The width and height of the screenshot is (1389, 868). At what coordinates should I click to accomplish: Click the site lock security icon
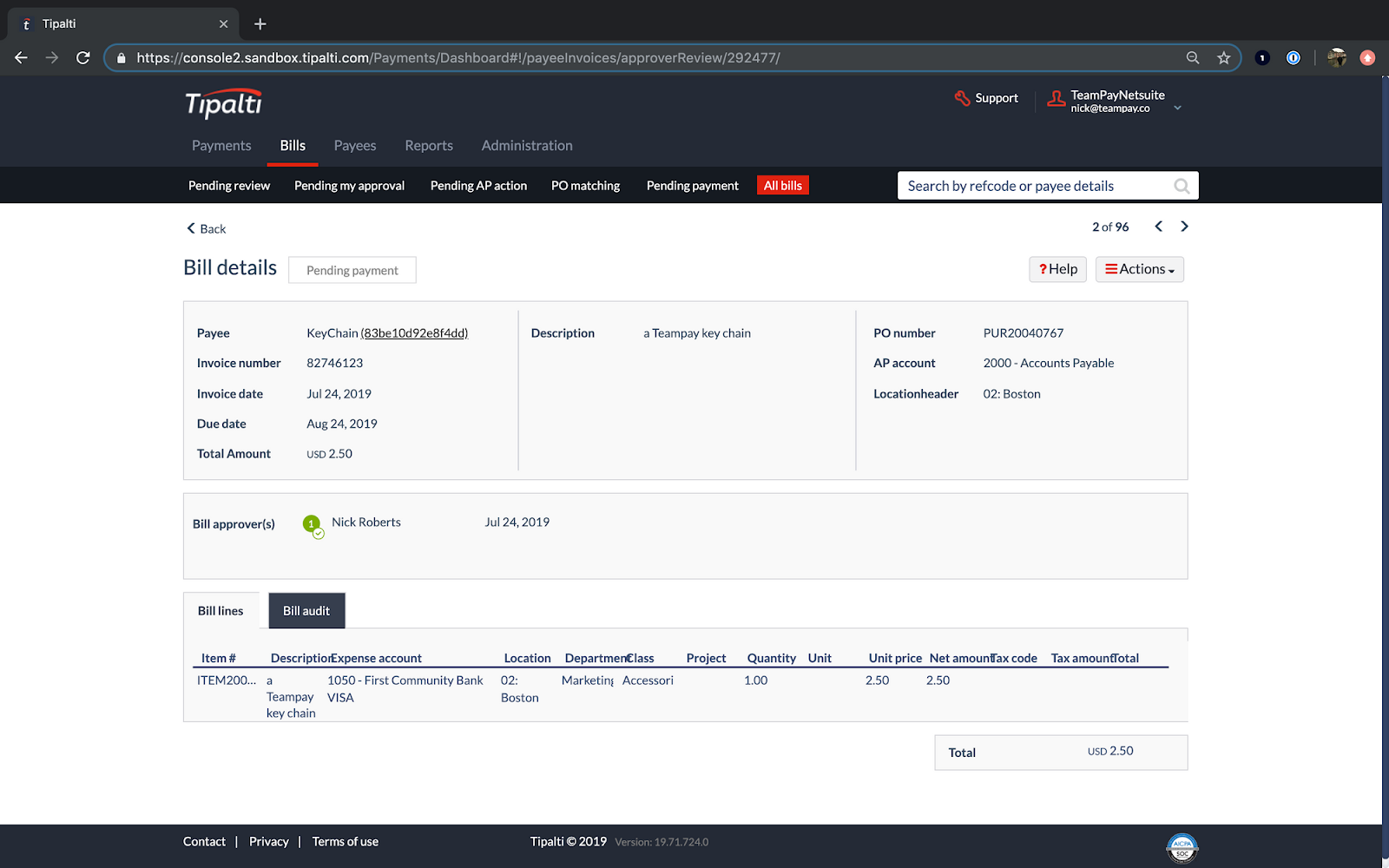click(122, 58)
